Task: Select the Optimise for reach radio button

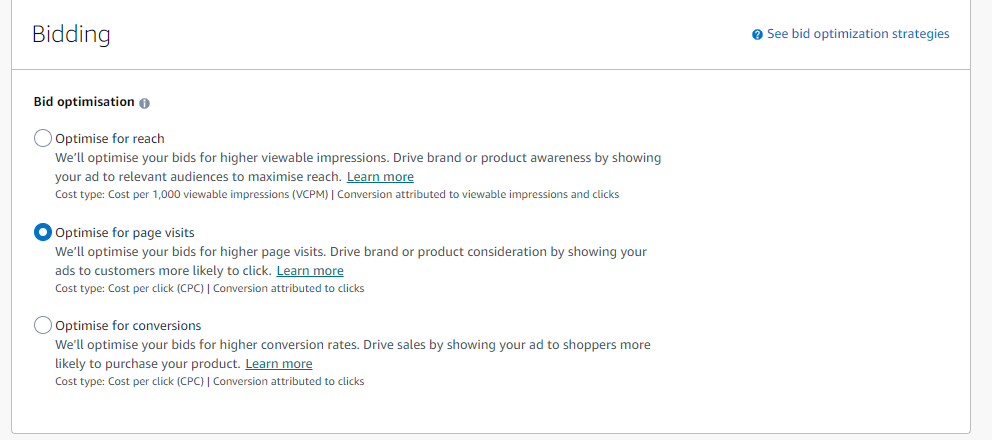Action: pos(42,138)
